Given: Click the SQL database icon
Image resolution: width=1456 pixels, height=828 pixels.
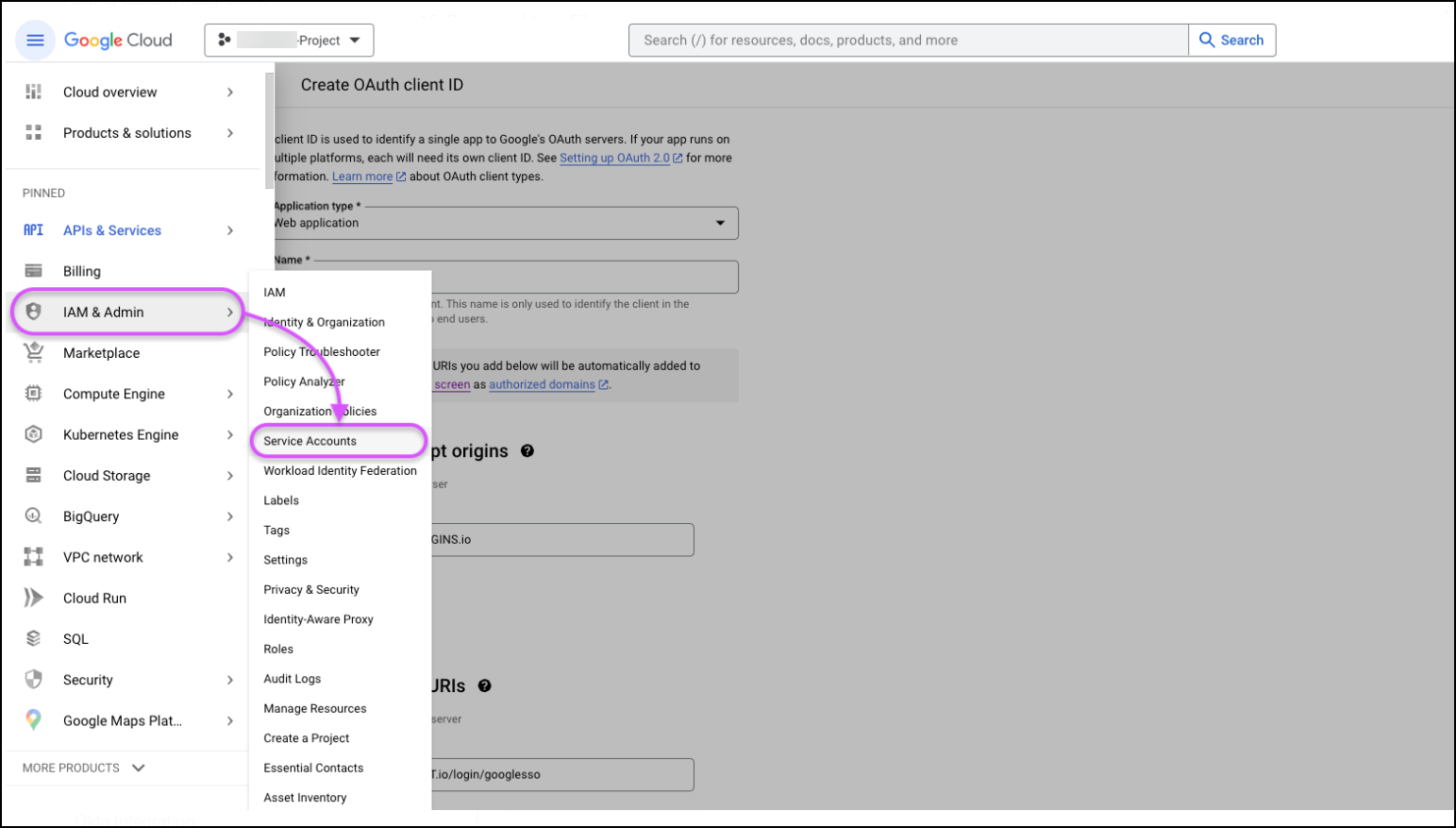Looking at the screenshot, I should [34, 639].
